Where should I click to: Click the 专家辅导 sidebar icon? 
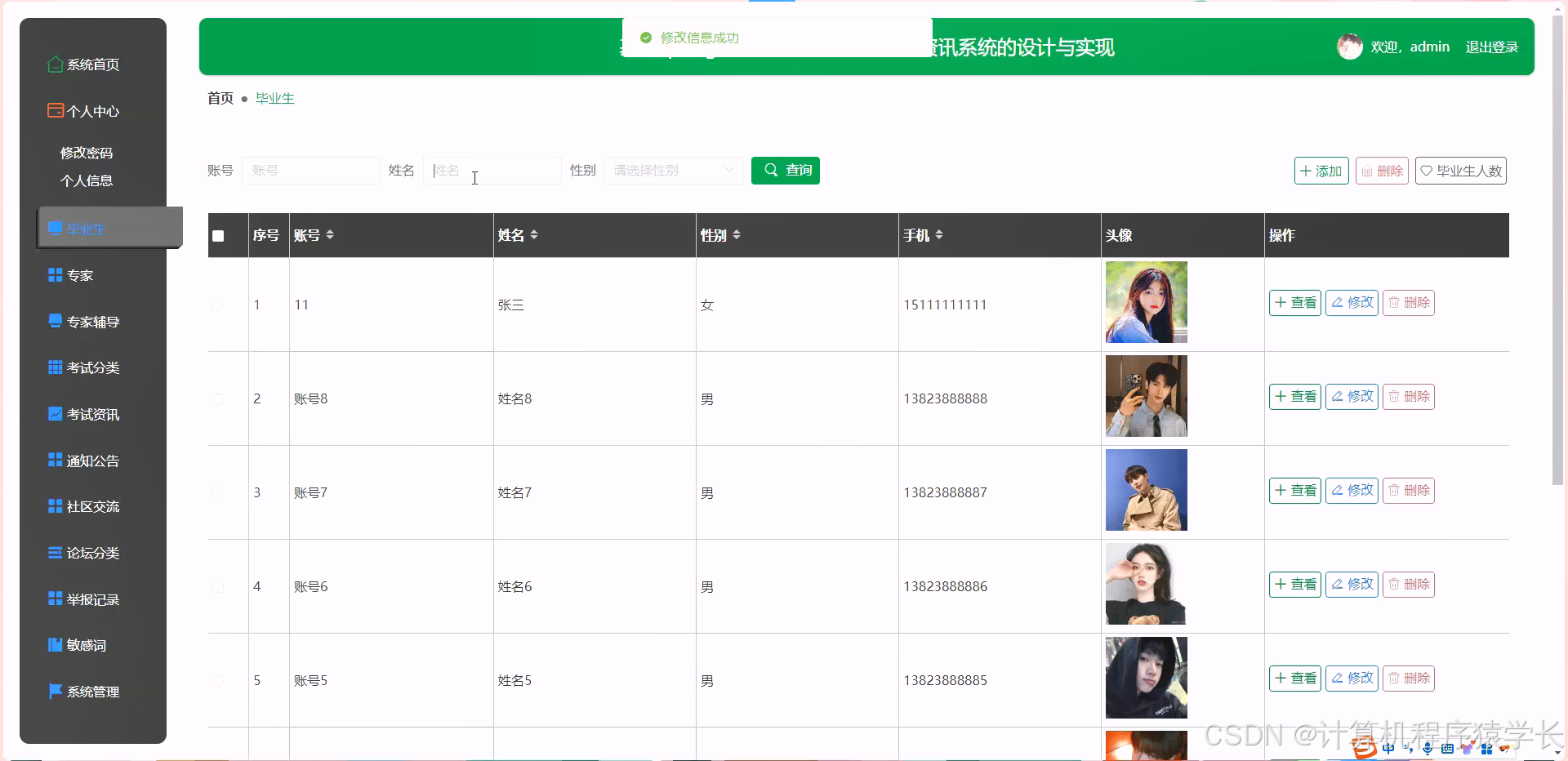tap(55, 320)
